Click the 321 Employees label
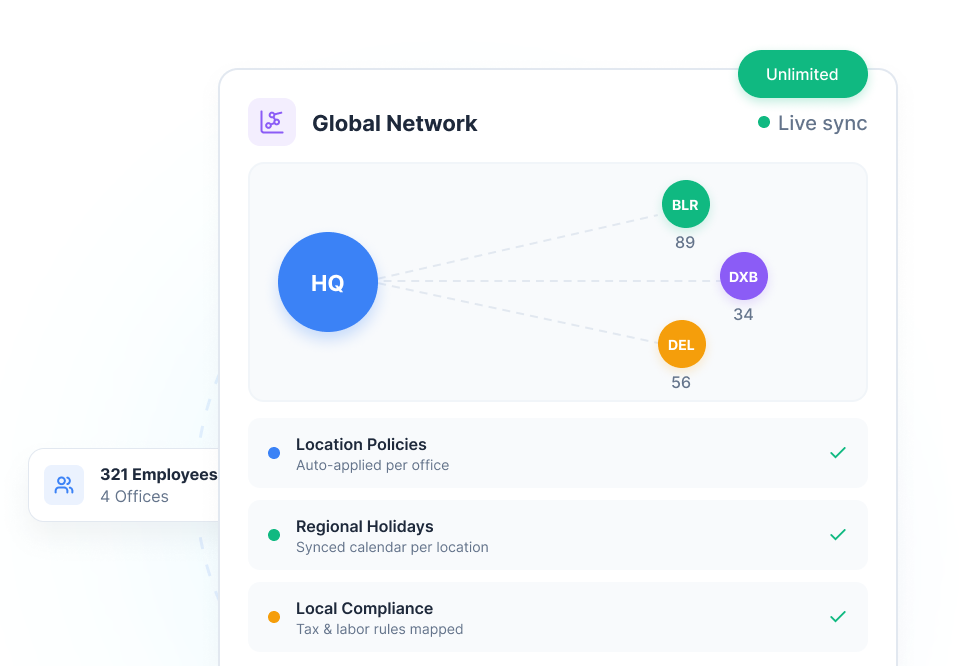The image size is (964, 666). (x=159, y=474)
